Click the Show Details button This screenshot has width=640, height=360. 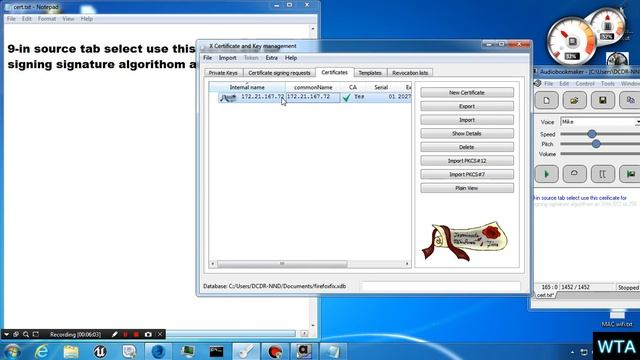[x=467, y=133]
